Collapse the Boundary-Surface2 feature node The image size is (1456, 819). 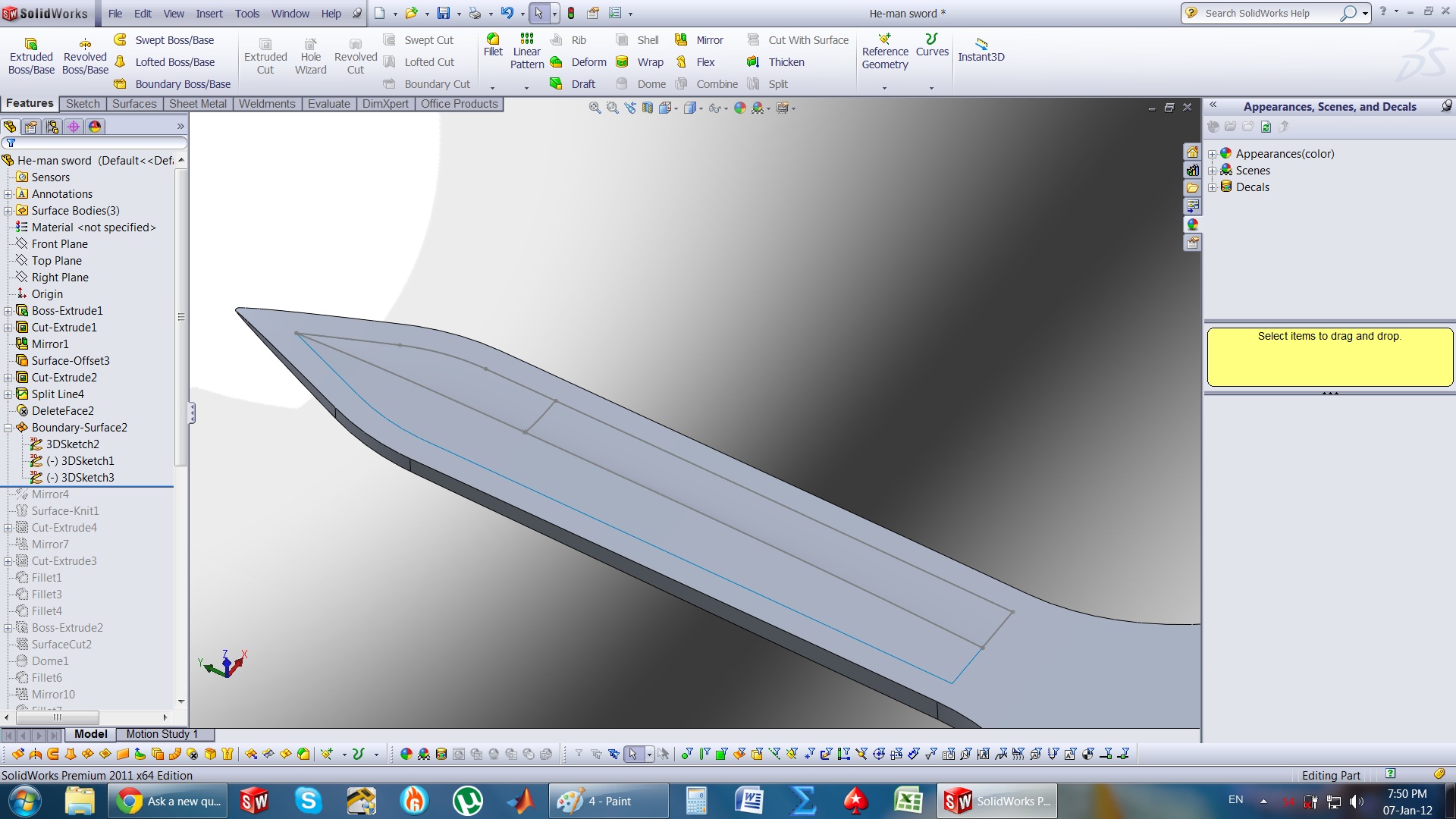pos(8,428)
